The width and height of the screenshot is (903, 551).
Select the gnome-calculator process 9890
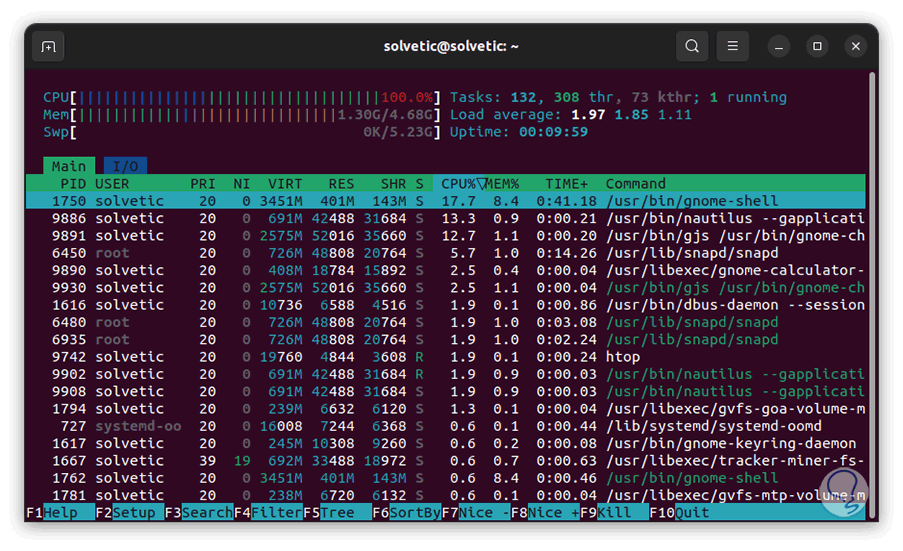click(x=445, y=270)
